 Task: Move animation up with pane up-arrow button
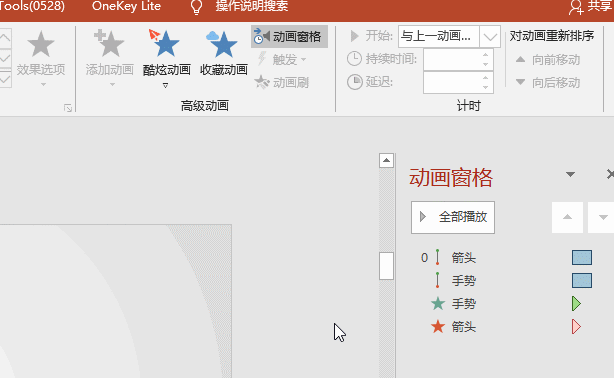(567, 217)
